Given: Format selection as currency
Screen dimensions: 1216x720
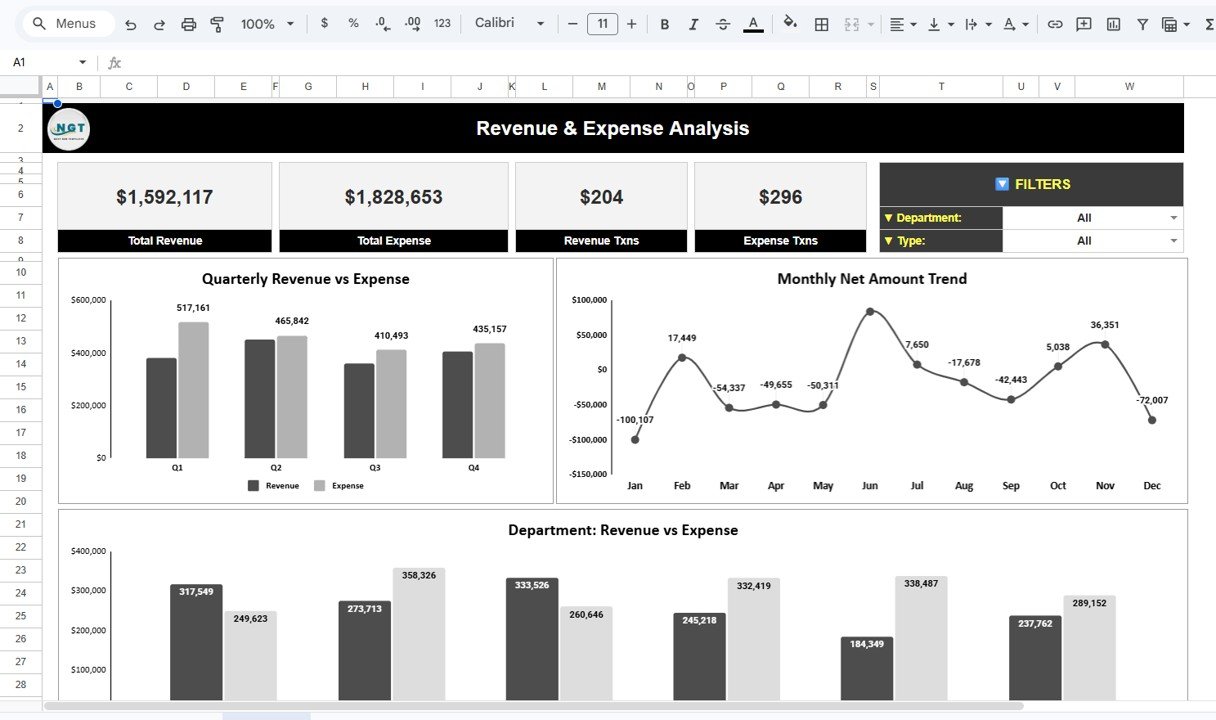Looking at the screenshot, I should 323,23.
